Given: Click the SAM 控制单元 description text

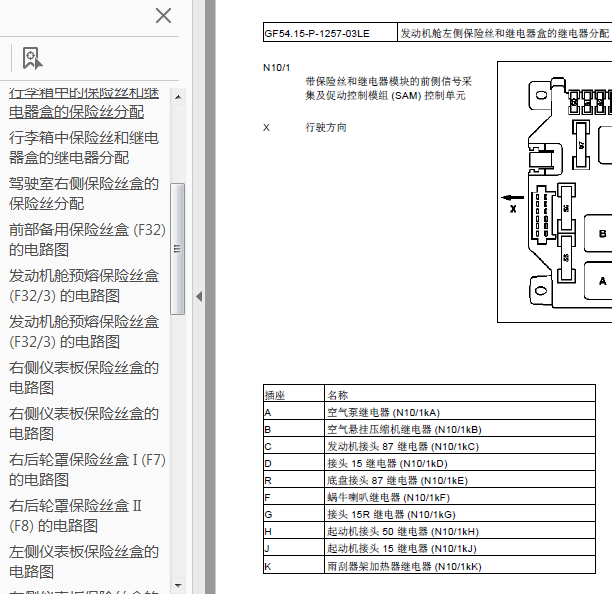Looking at the screenshot, I should [388, 89].
